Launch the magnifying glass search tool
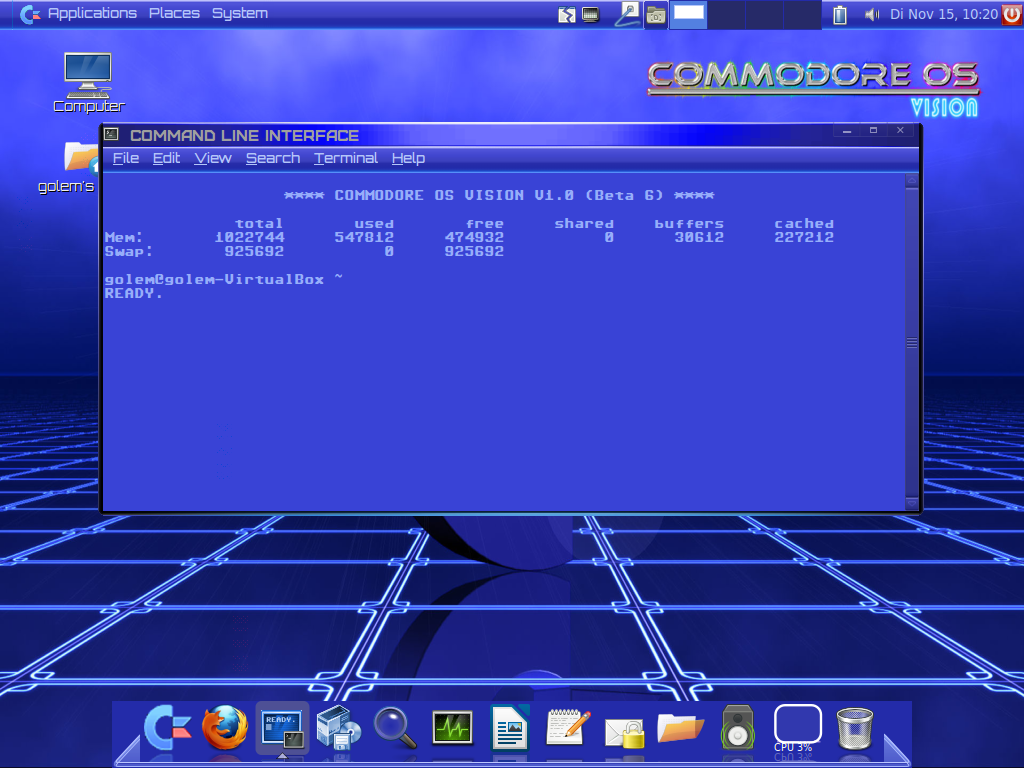The width and height of the screenshot is (1024, 768). 395,728
